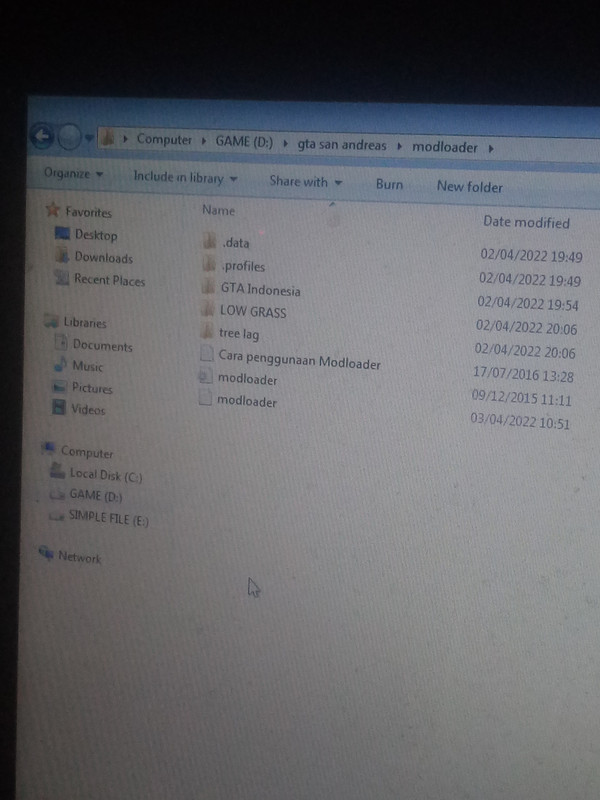
Task: Click the Libraries icon
Action: point(51,320)
